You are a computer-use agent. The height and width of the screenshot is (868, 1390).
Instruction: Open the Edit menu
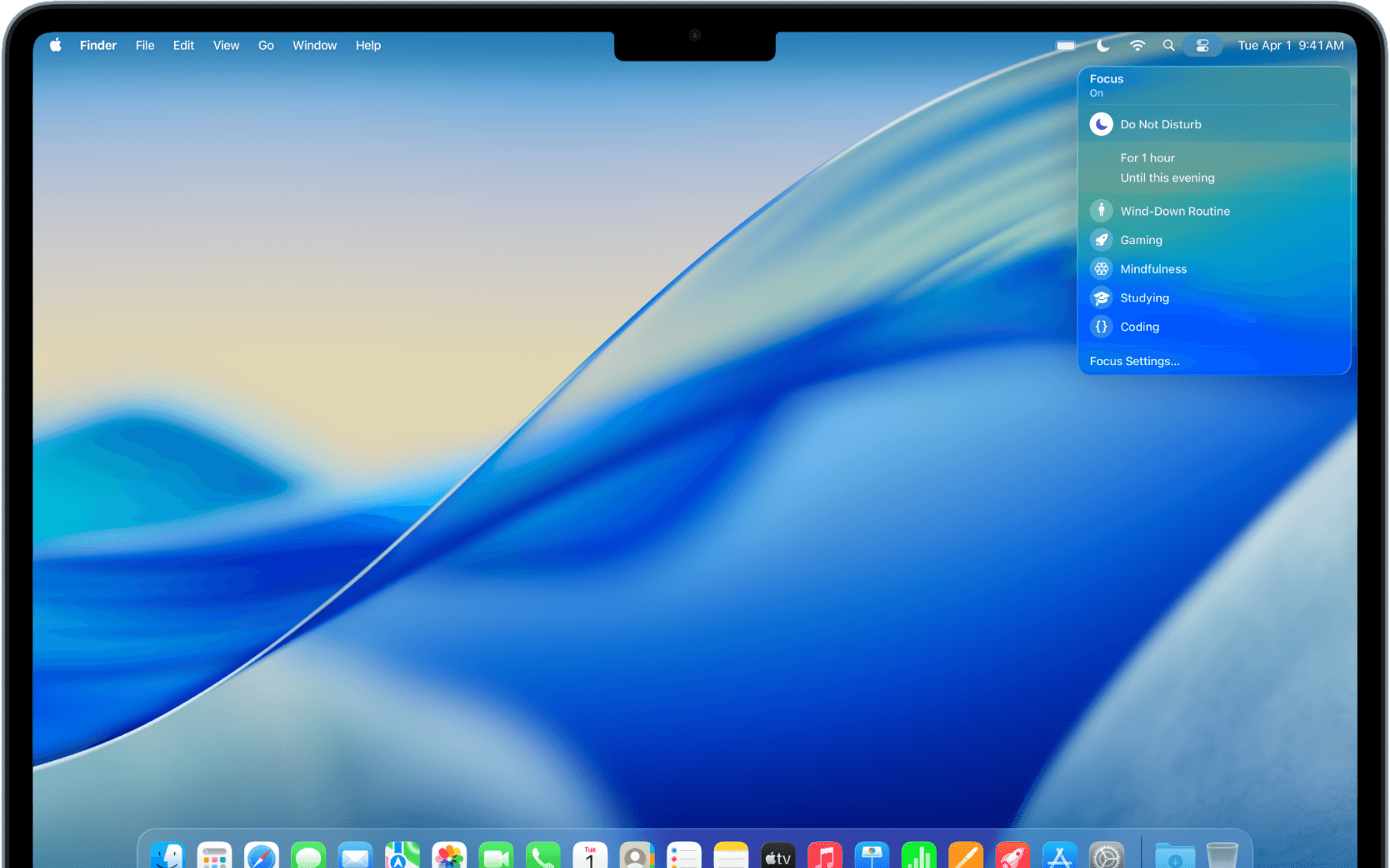[x=183, y=46]
